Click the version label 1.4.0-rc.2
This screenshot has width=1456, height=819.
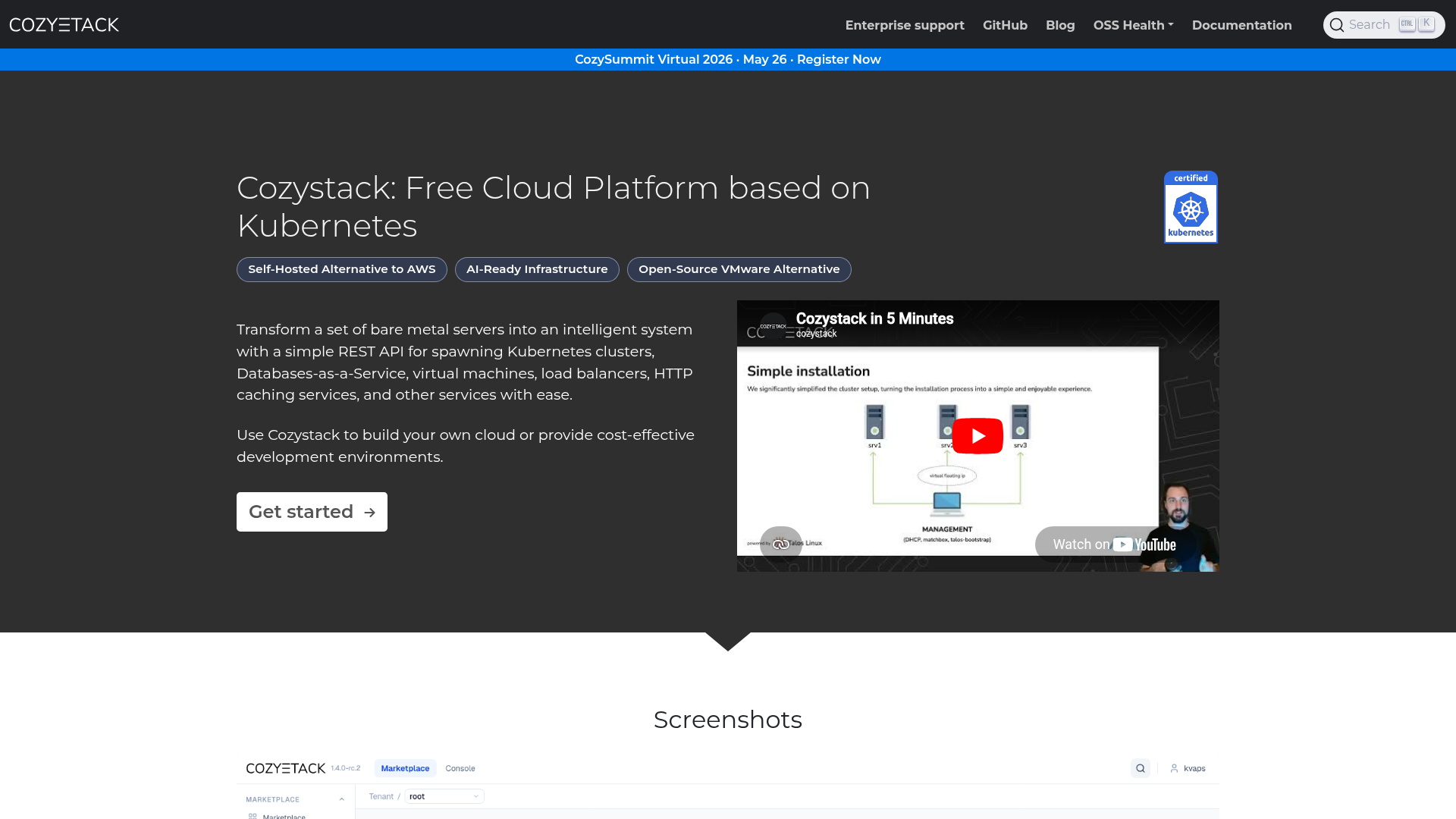[x=346, y=768]
